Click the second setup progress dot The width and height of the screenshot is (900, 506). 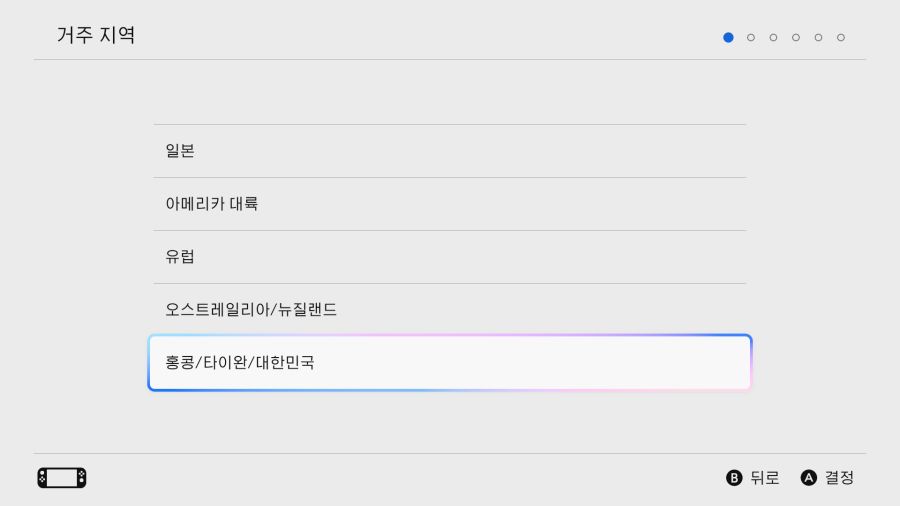[x=751, y=38]
